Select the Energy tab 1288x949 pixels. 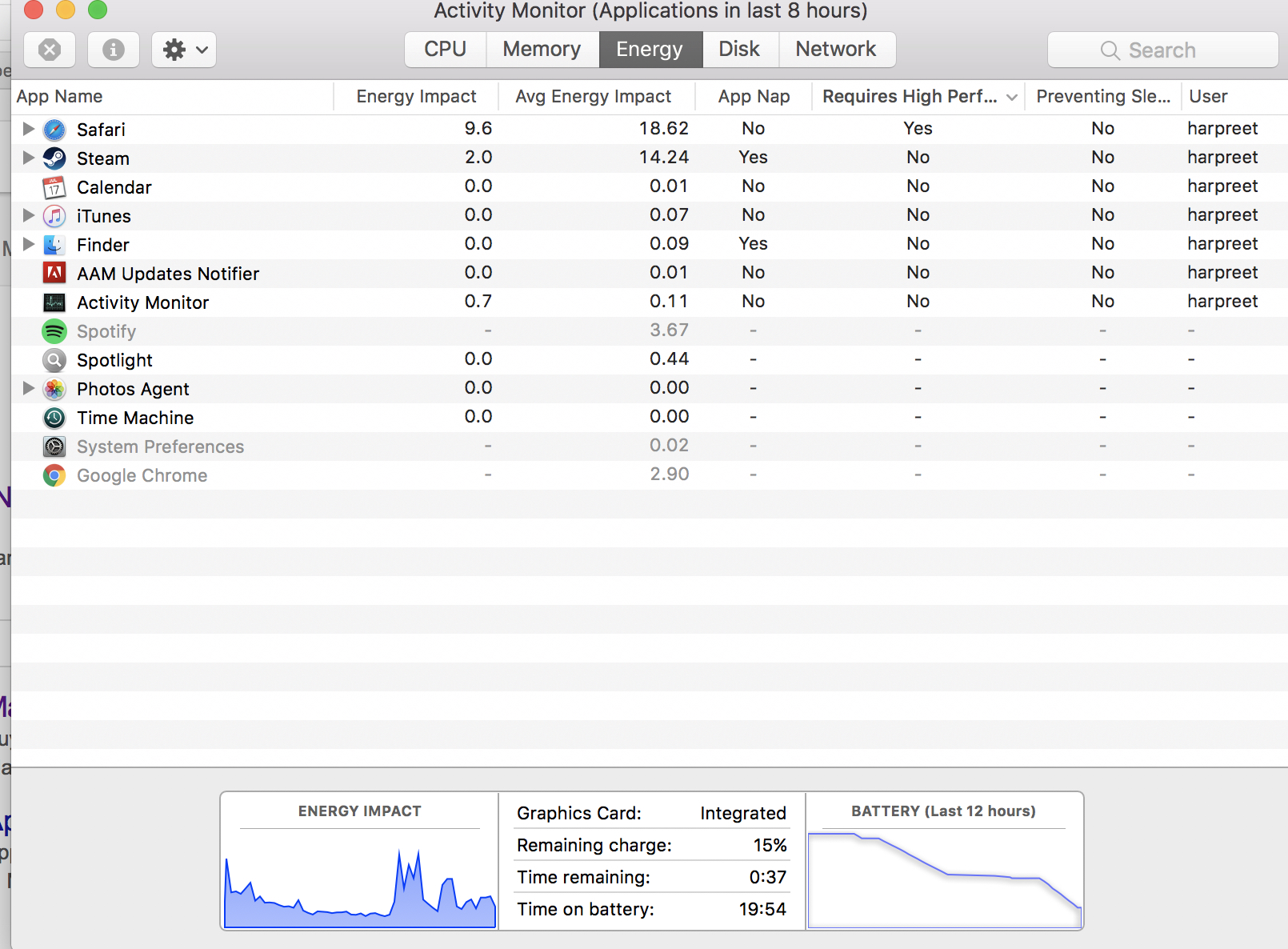(650, 50)
